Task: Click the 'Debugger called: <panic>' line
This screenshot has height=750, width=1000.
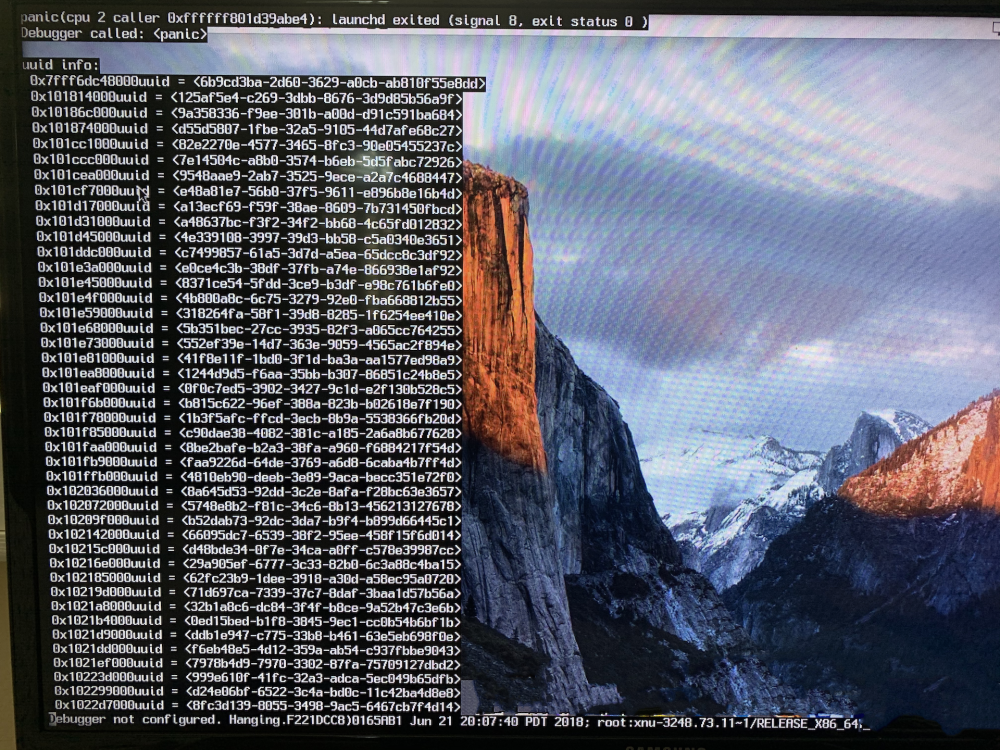Action: (114, 34)
